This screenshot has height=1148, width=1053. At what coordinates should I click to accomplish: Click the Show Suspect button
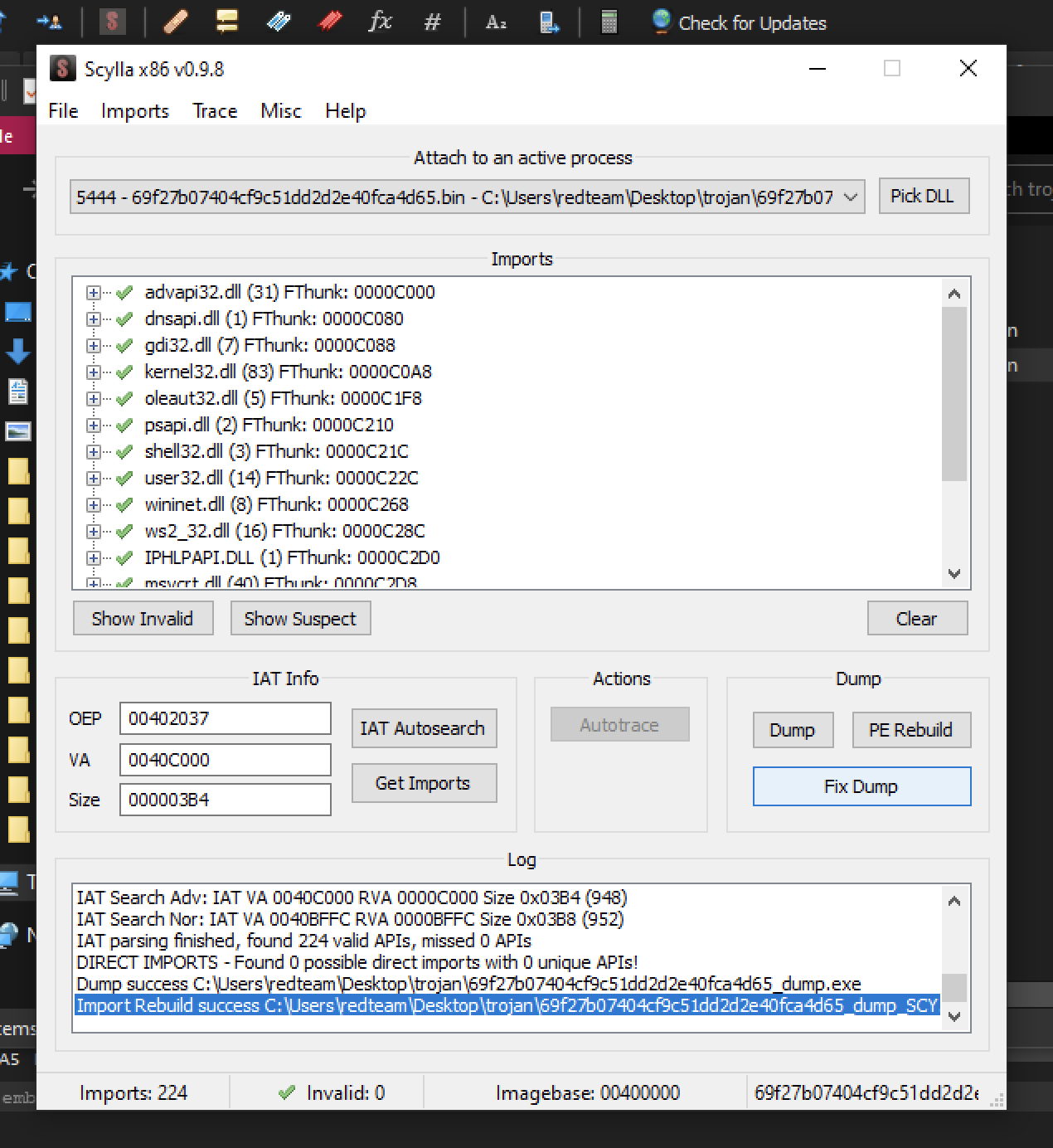coord(299,619)
